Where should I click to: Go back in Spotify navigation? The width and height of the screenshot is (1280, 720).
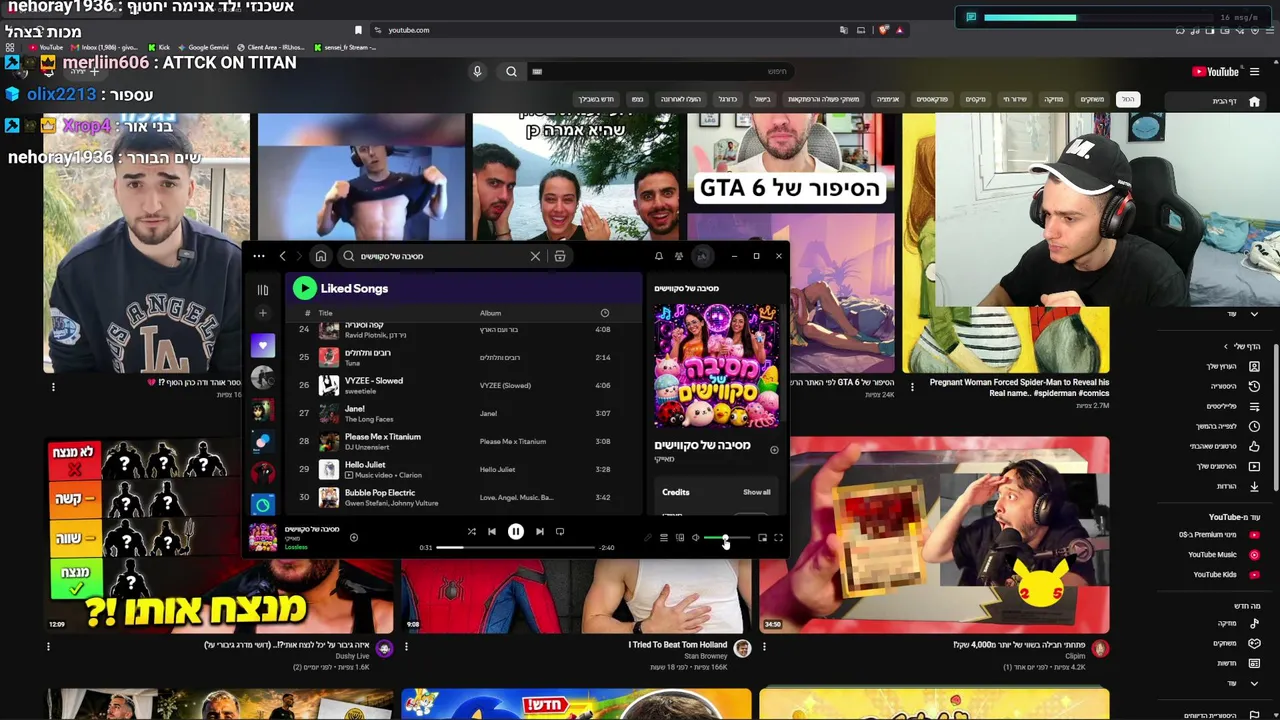tap(283, 256)
